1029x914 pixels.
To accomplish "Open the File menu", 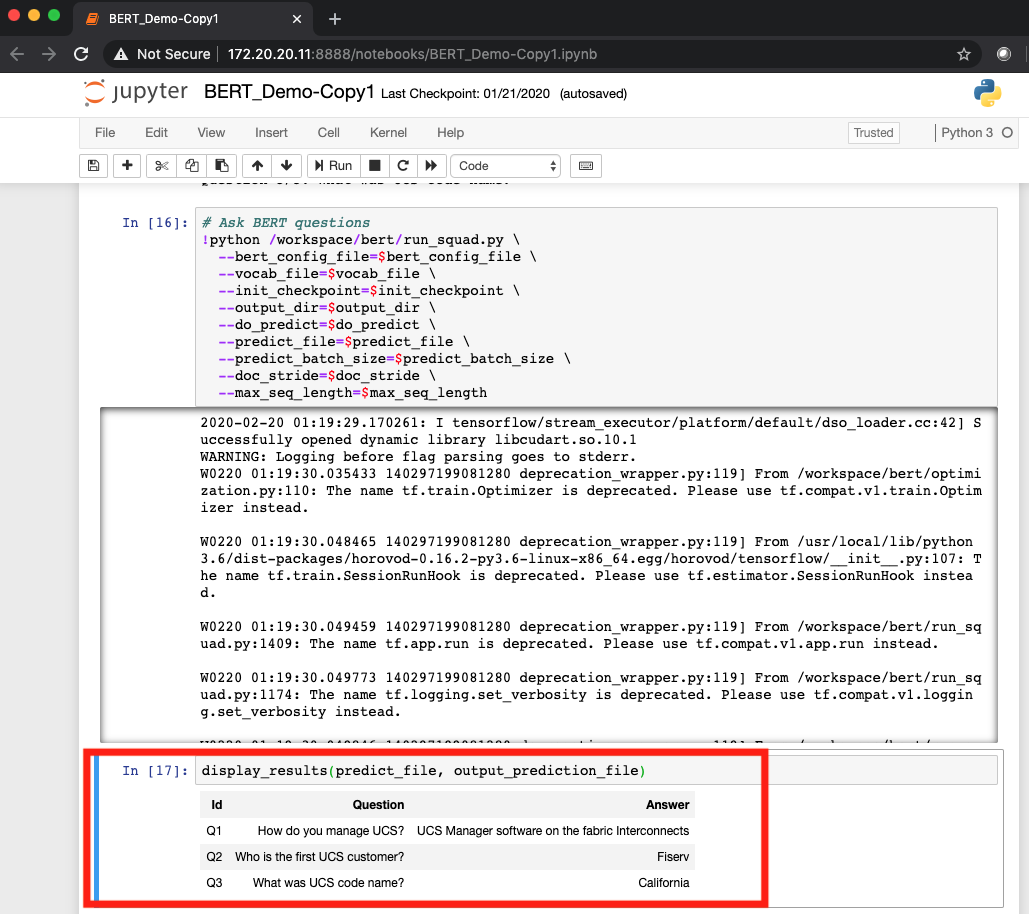I will 105,132.
